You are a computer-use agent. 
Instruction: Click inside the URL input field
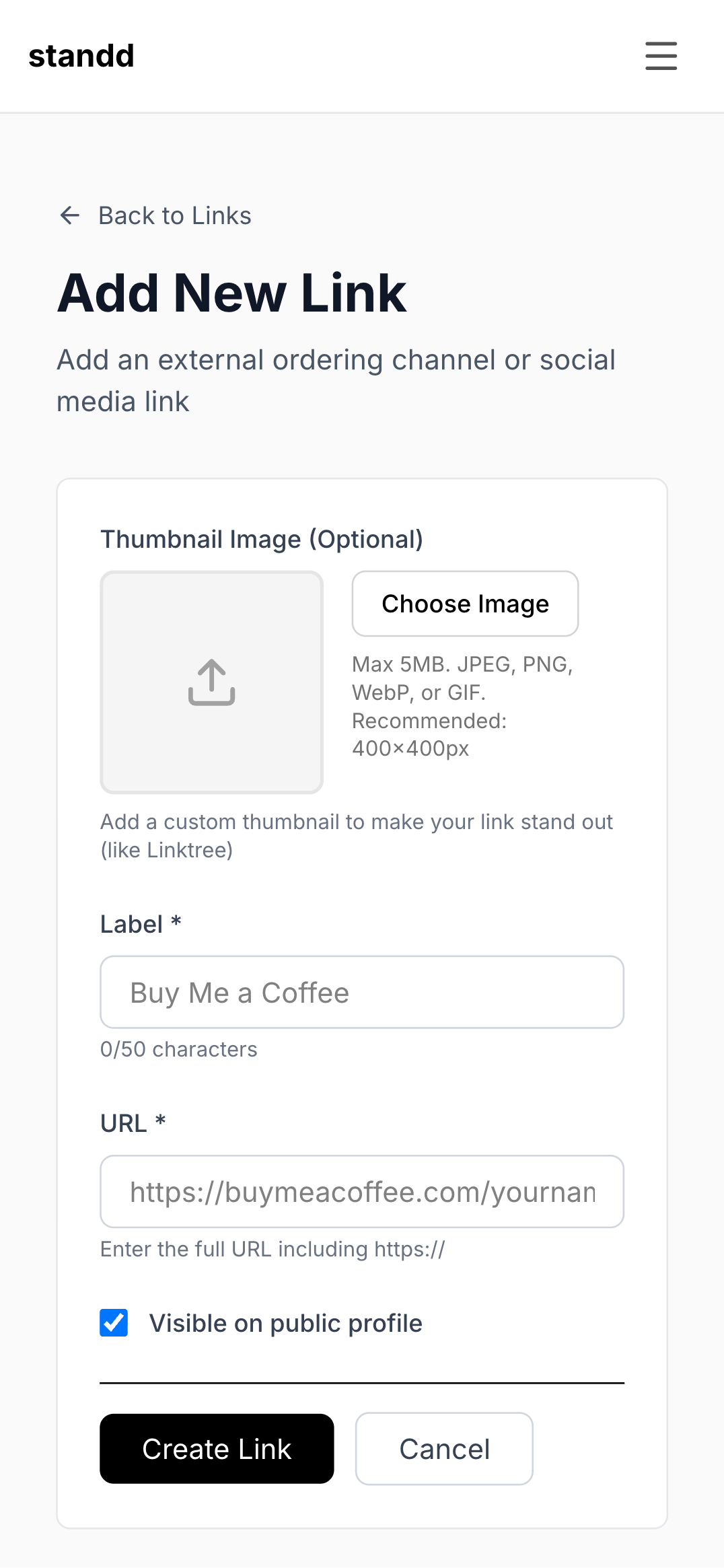(x=361, y=1191)
